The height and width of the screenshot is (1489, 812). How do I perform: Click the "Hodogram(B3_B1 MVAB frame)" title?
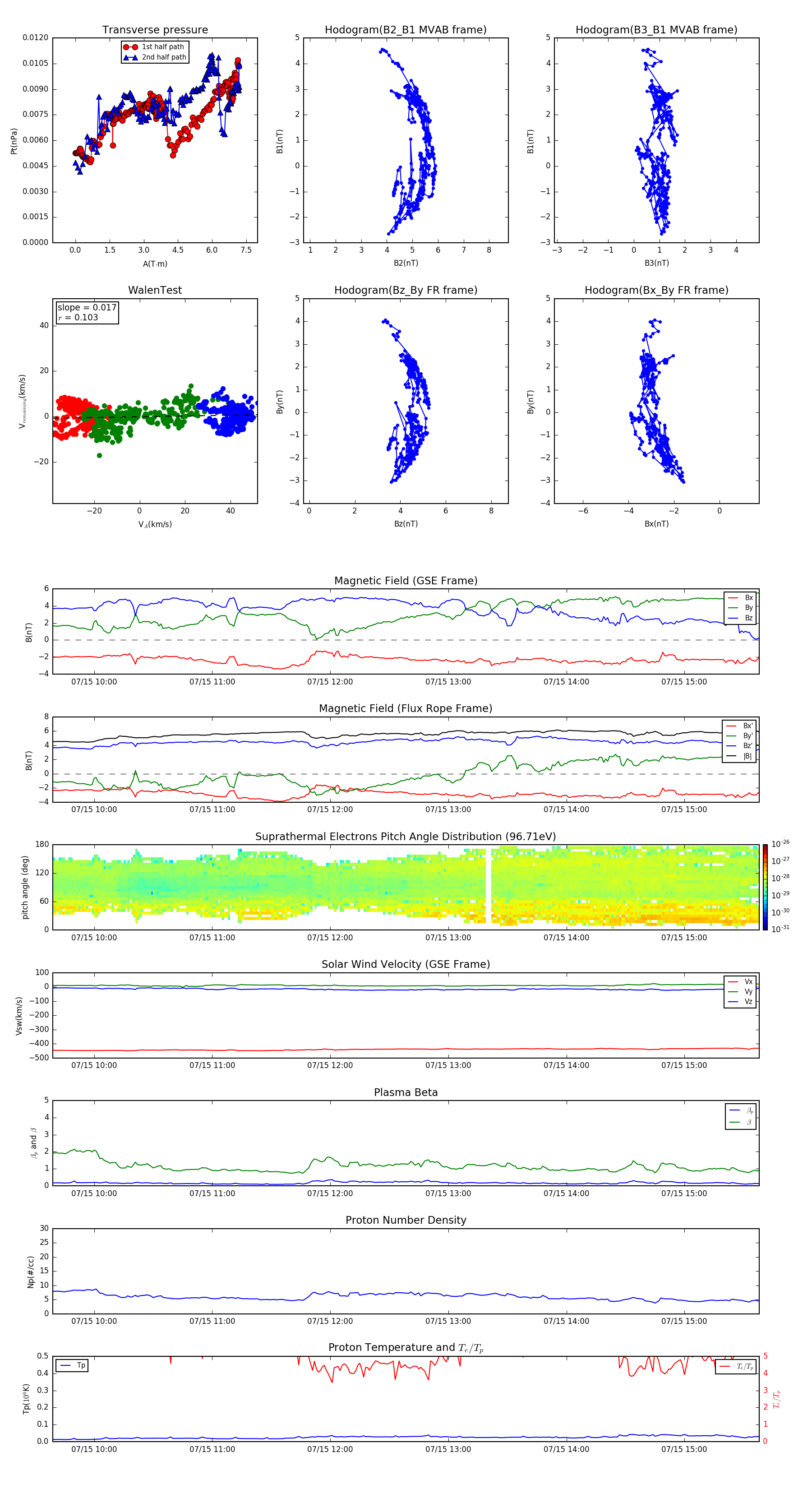(x=656, y=30)
